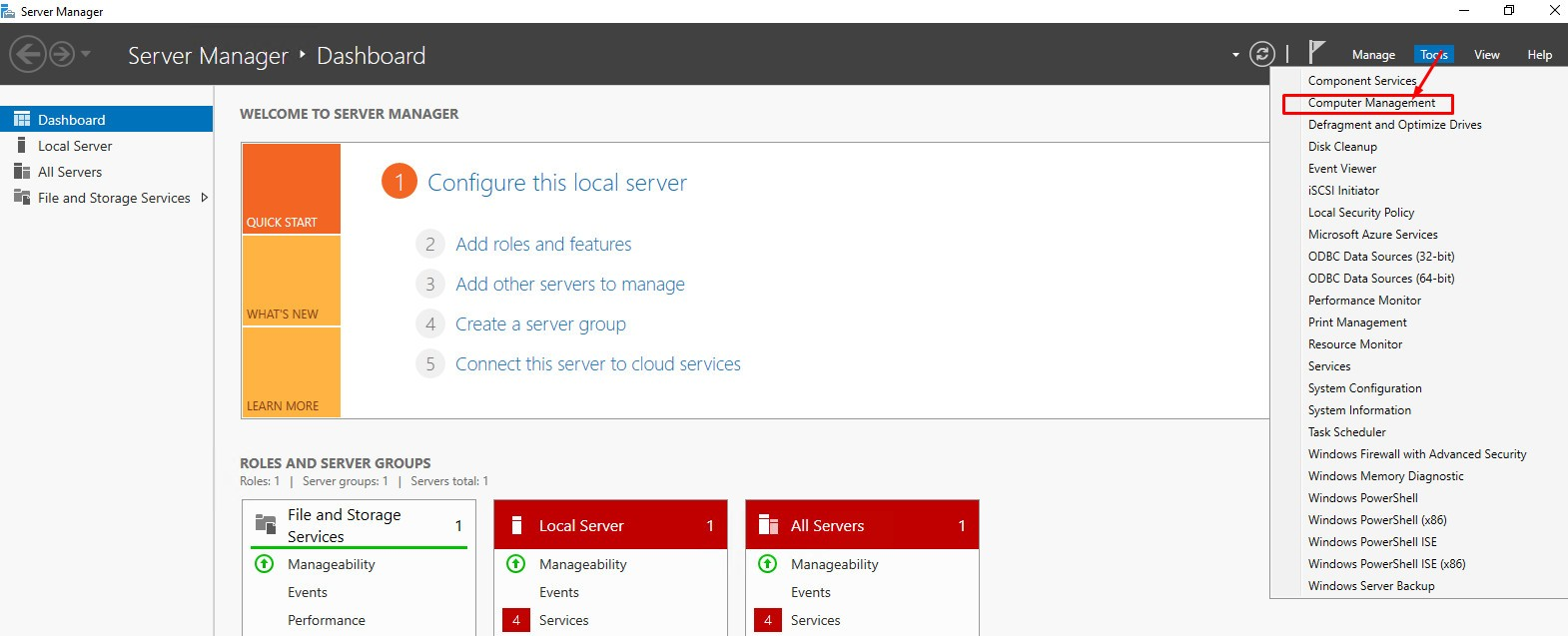
Task: Click Add roles and features link
Action: 543,245
